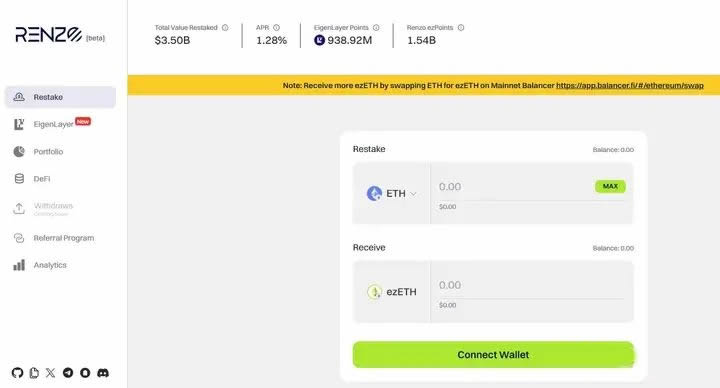Click the info icon next to APR
Image resolution: width=720 pixels, height=388 pixels.
pyautogui.click(x=276, y=28)
